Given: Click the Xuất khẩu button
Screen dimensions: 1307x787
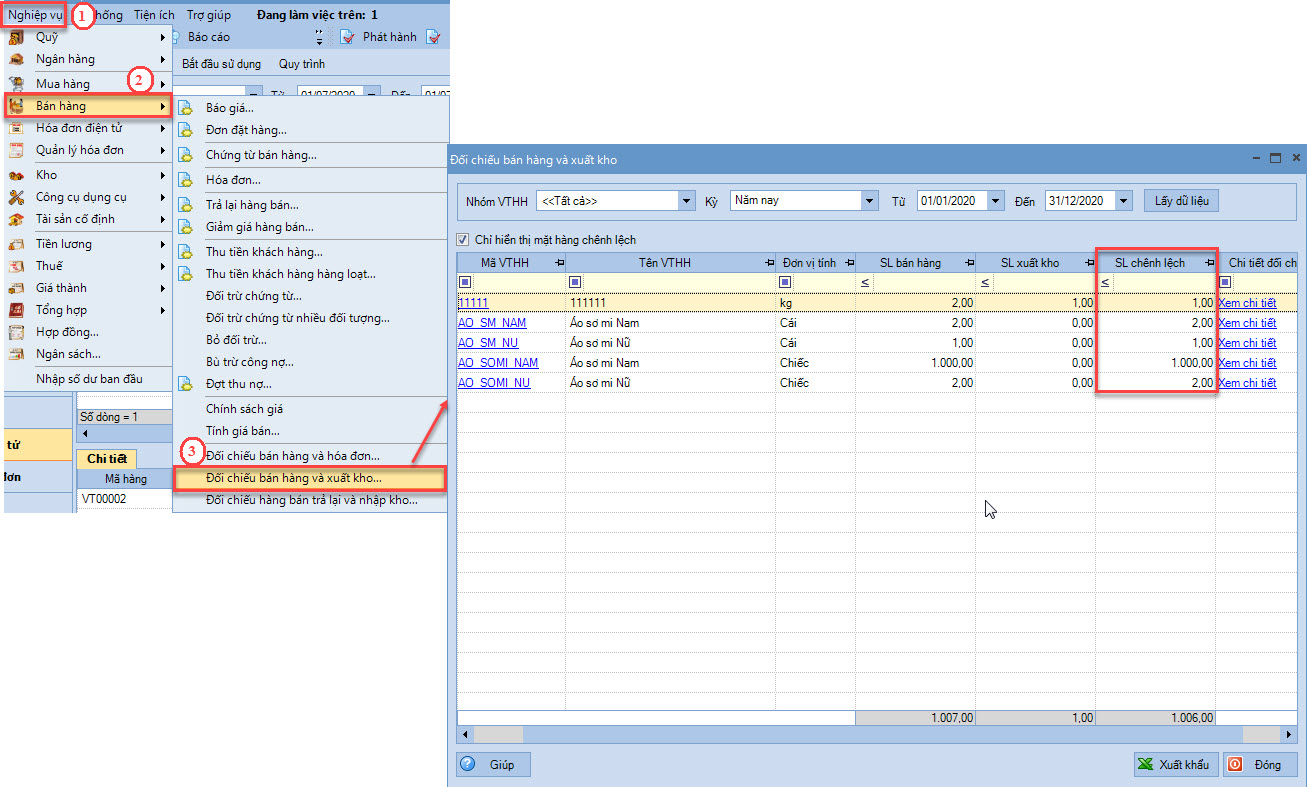Looking at the screenshot, I should pyautogui.click(x=1175, y=764).
